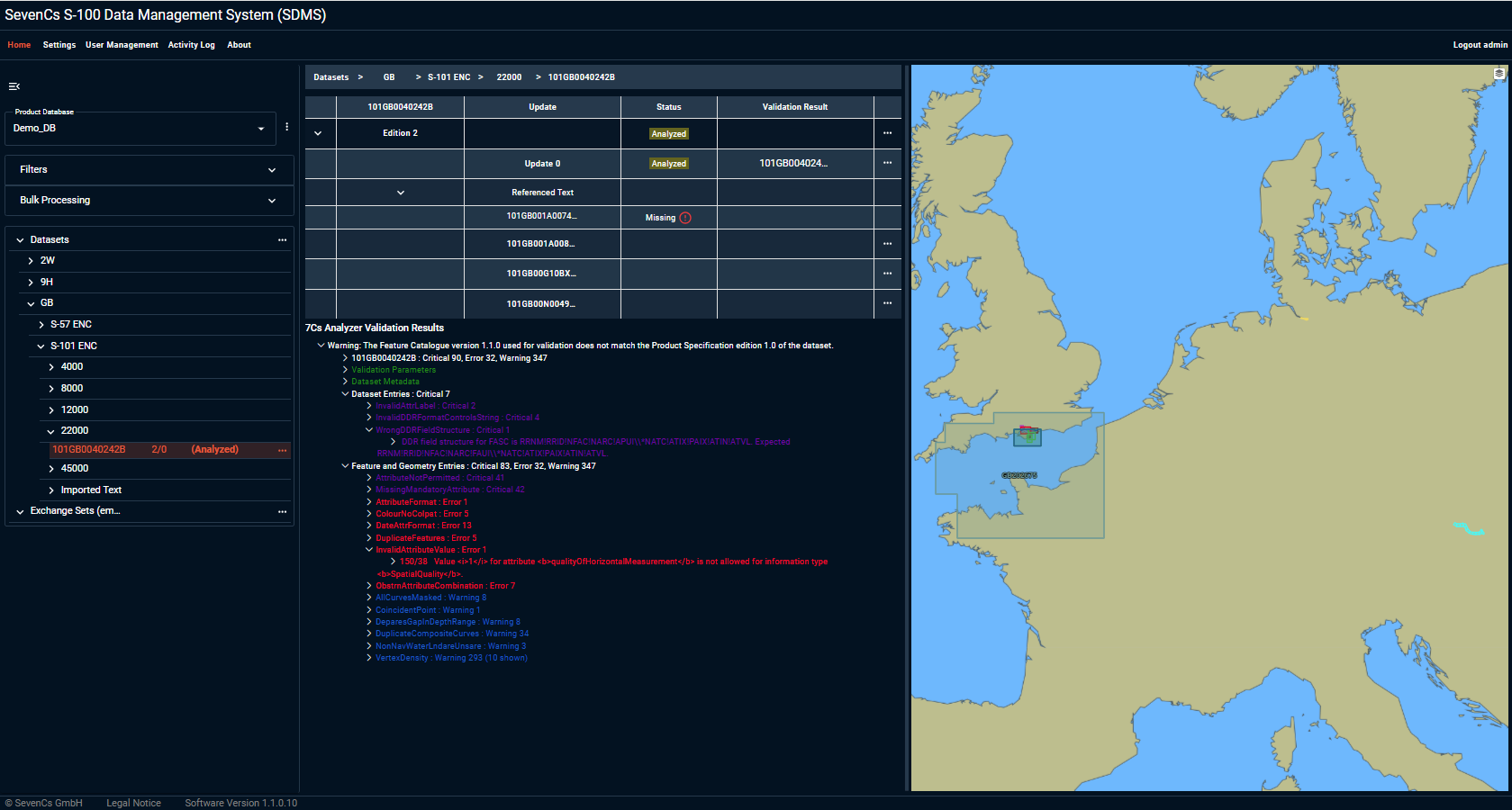Open Exchange Sets more-options menu

pyautogui.click(x=282, y=511)
